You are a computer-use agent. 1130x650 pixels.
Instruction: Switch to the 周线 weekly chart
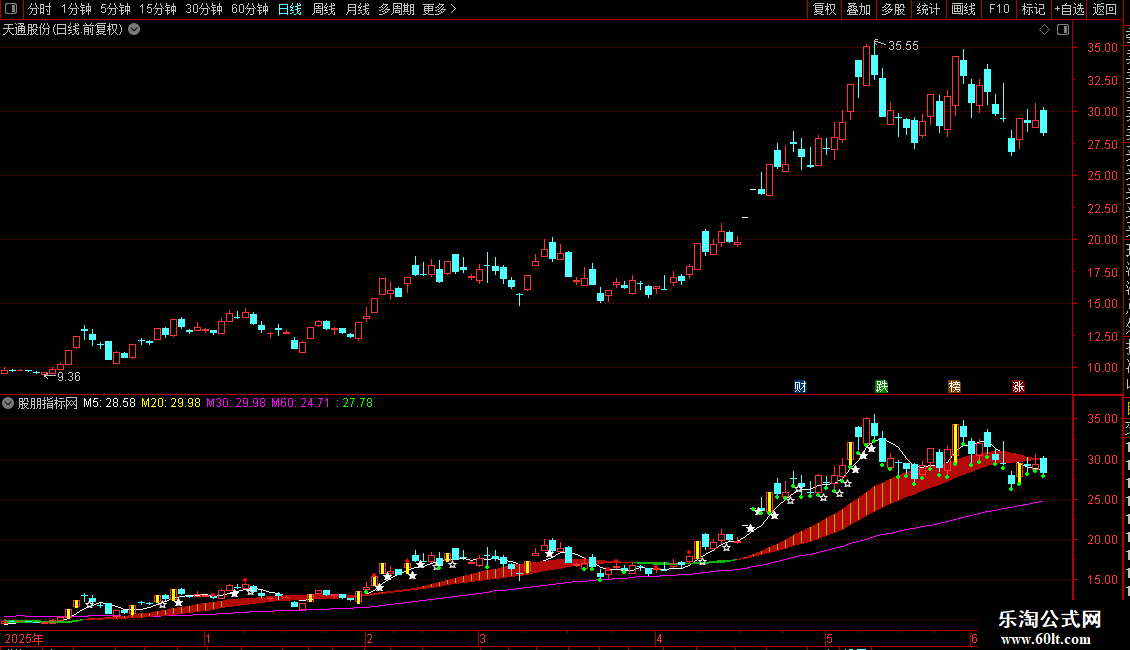(324, 9)
